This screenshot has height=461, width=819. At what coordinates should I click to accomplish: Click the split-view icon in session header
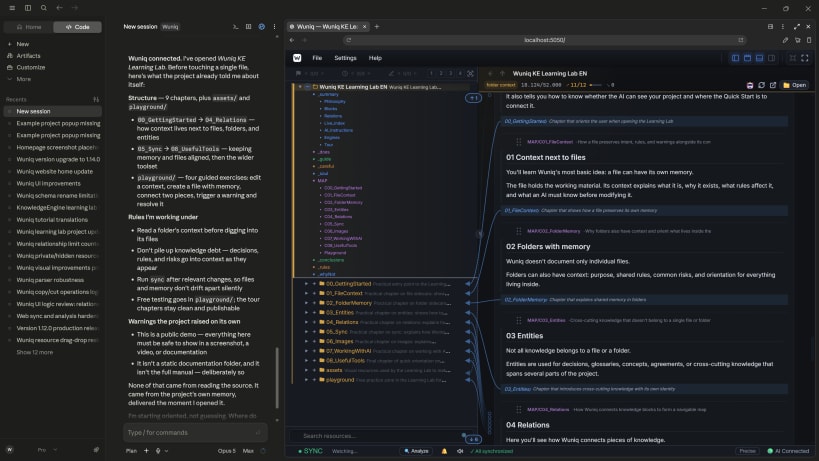(249, 27)
